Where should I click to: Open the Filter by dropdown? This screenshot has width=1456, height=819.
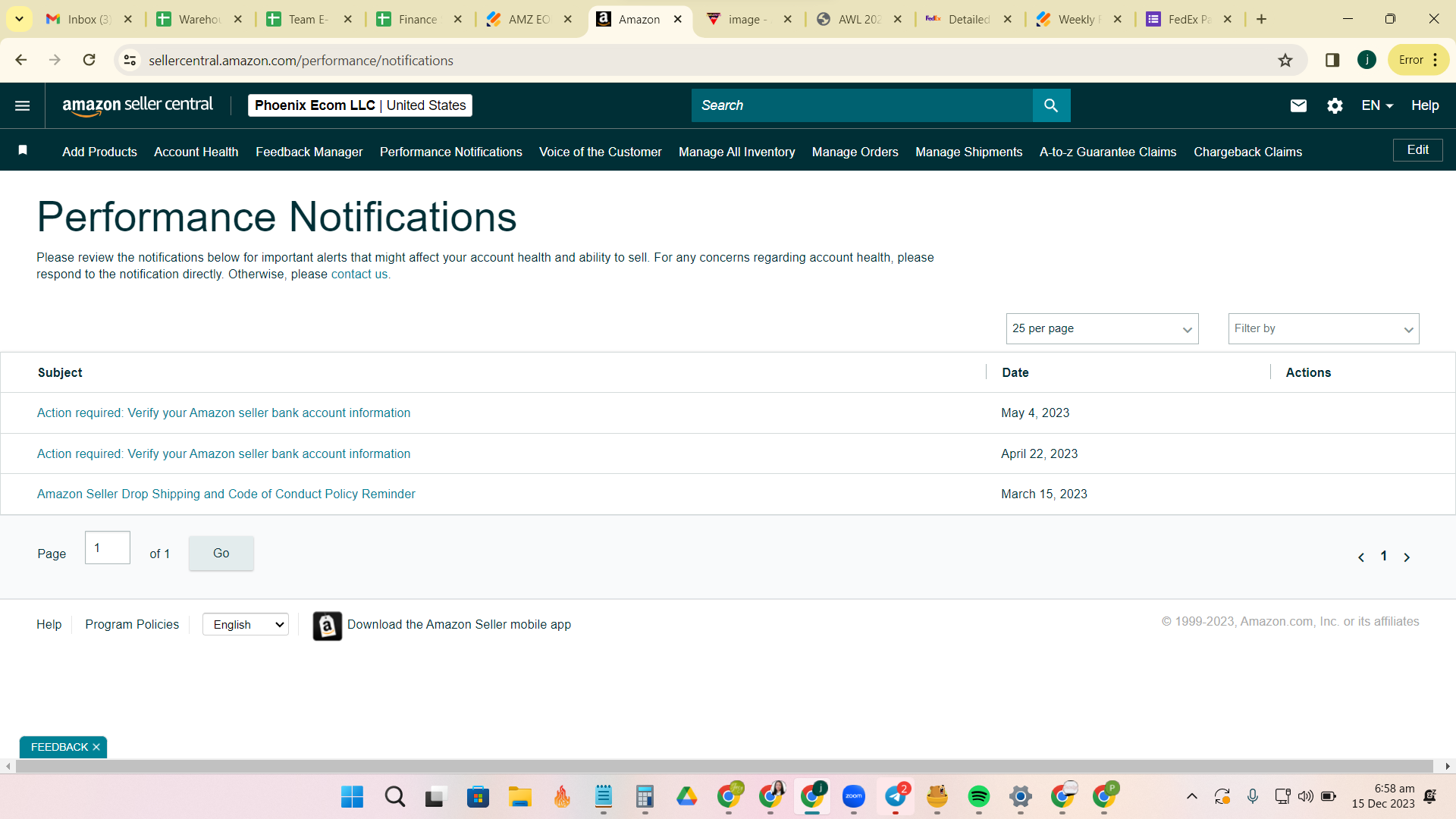[x=1323, y=329]
